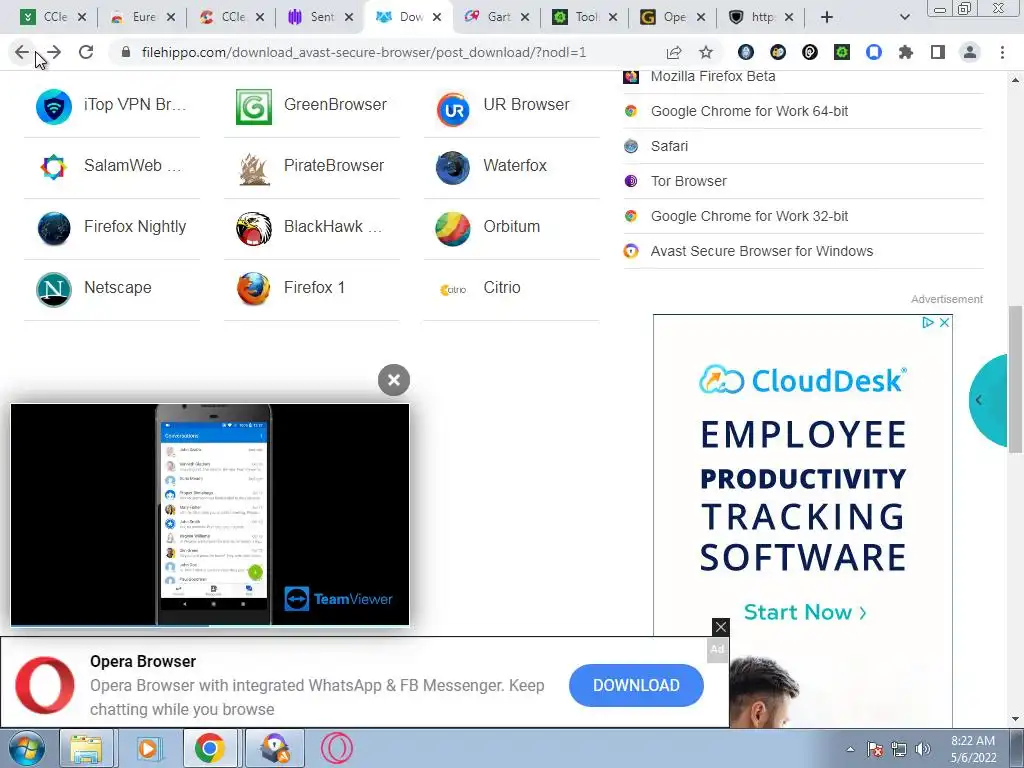1024x768 pixels.
Task: Close the CloudDesk advertisement
Action: [x=944, y=322]
